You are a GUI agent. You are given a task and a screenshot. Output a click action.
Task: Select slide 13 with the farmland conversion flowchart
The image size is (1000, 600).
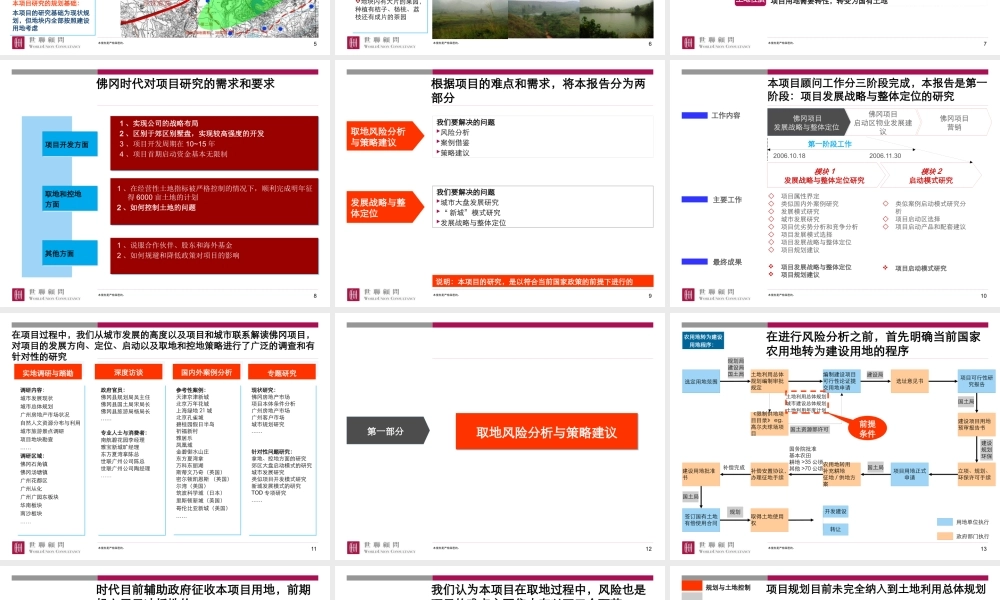pos(835,436)
